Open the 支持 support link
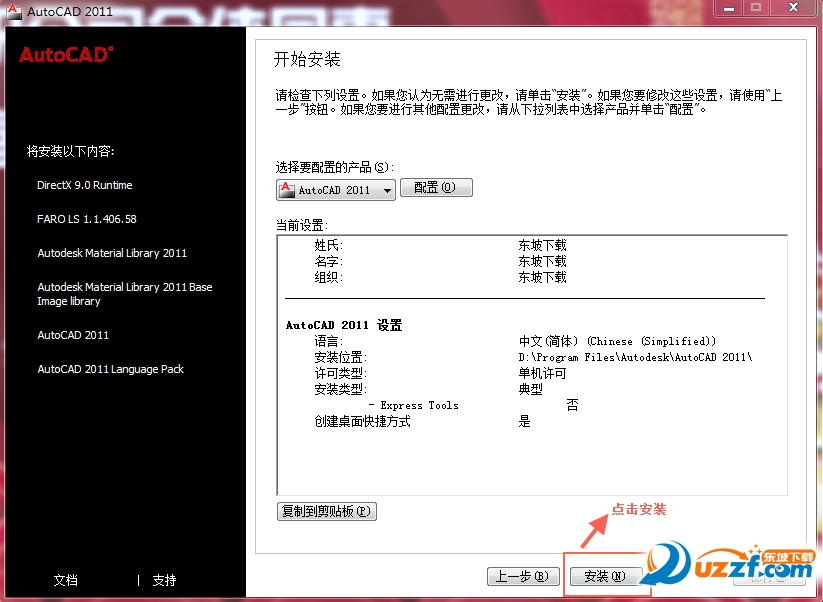This screenshot has width=823, height=602. click(164, 580)
